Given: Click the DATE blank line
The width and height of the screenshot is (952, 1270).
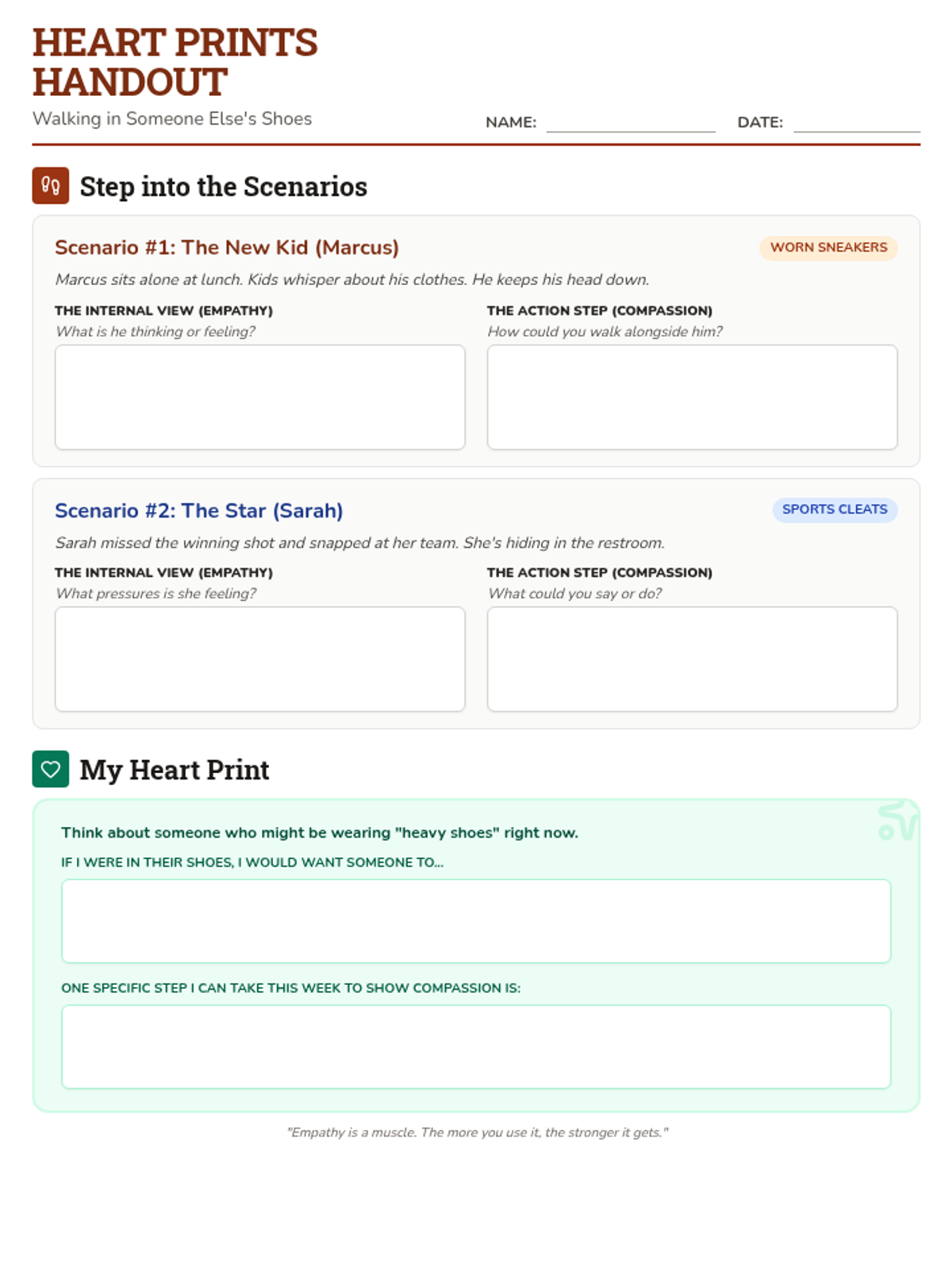Looking at the screenshot, I should [856, 123].
